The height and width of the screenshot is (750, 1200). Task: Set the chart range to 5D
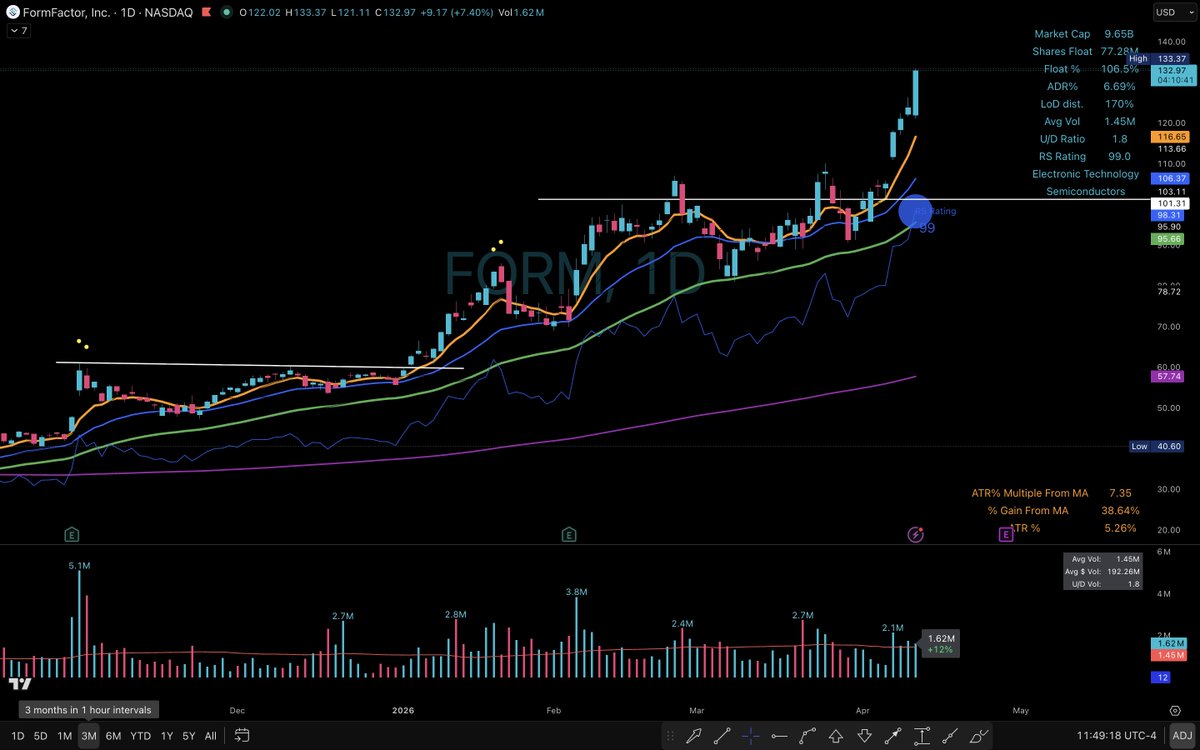[x=41, y=736]
